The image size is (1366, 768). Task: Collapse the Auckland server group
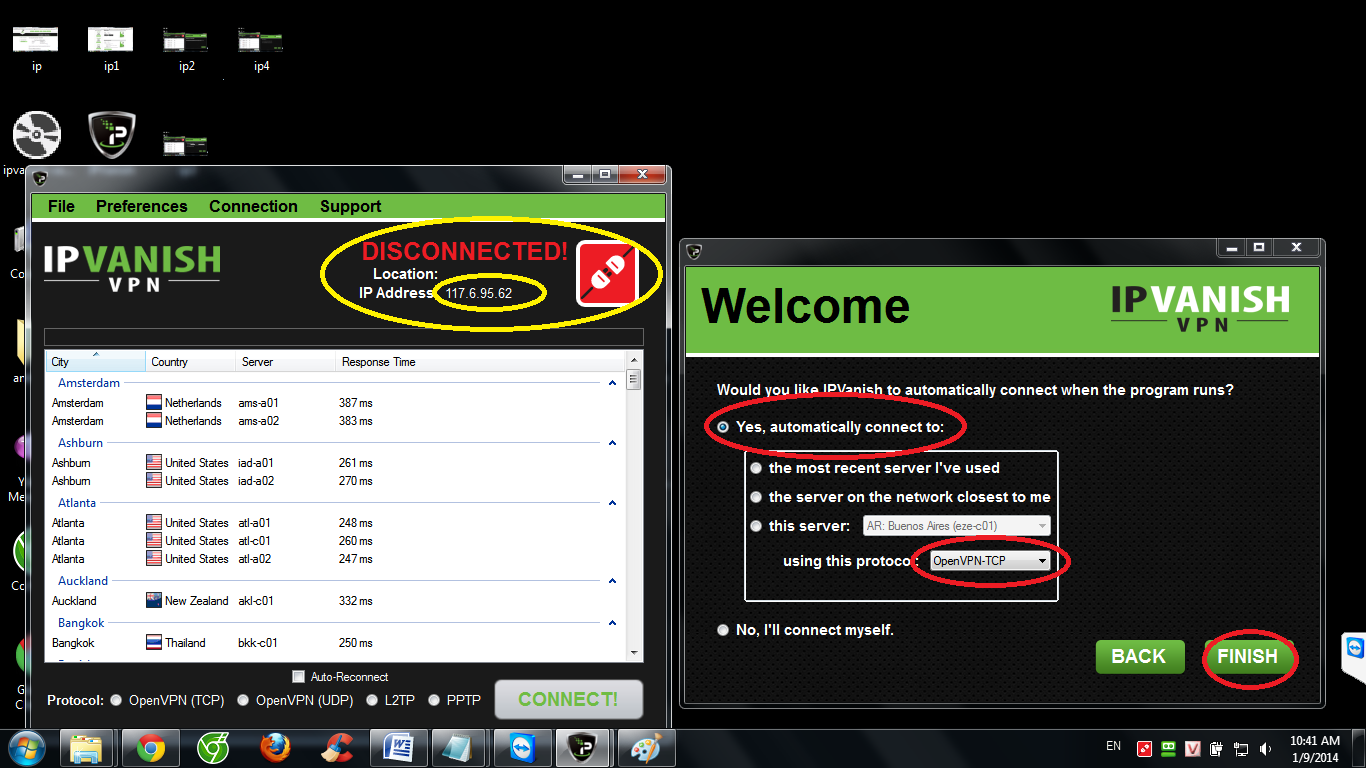point(613,581)
